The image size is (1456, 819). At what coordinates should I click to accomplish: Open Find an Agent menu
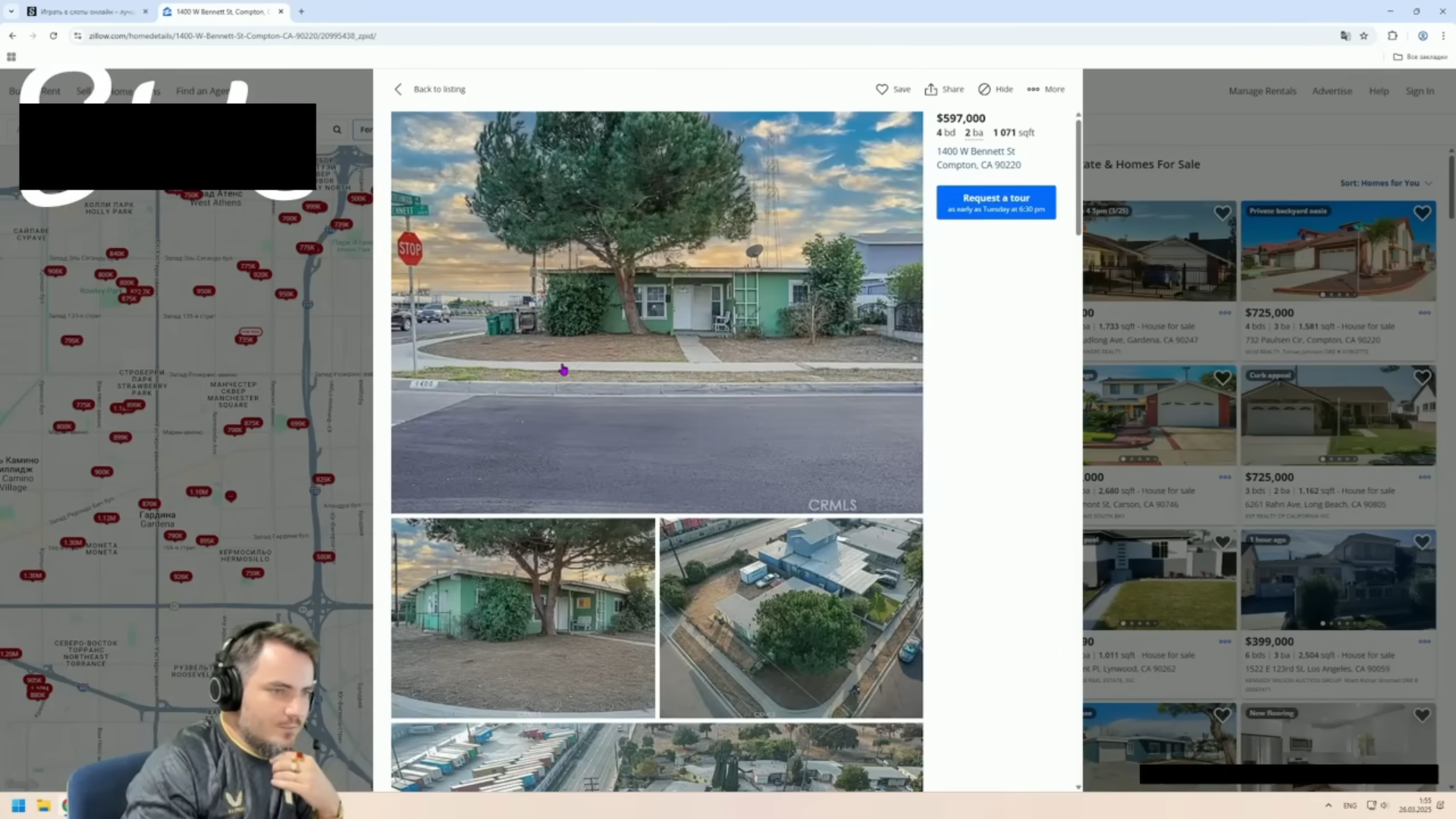(202, 91)
